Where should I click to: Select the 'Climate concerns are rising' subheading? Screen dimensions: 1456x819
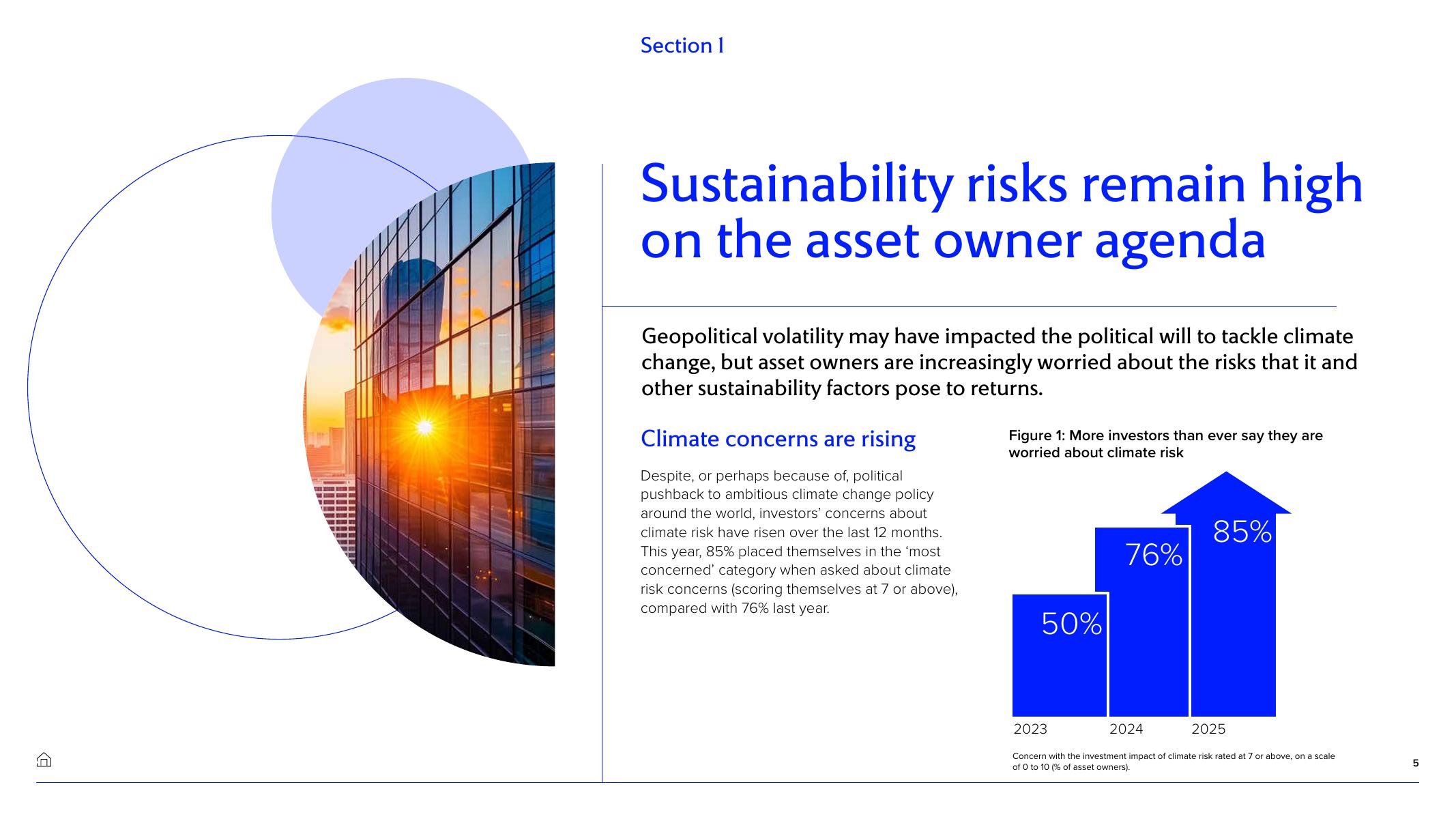tap(778, 439)
